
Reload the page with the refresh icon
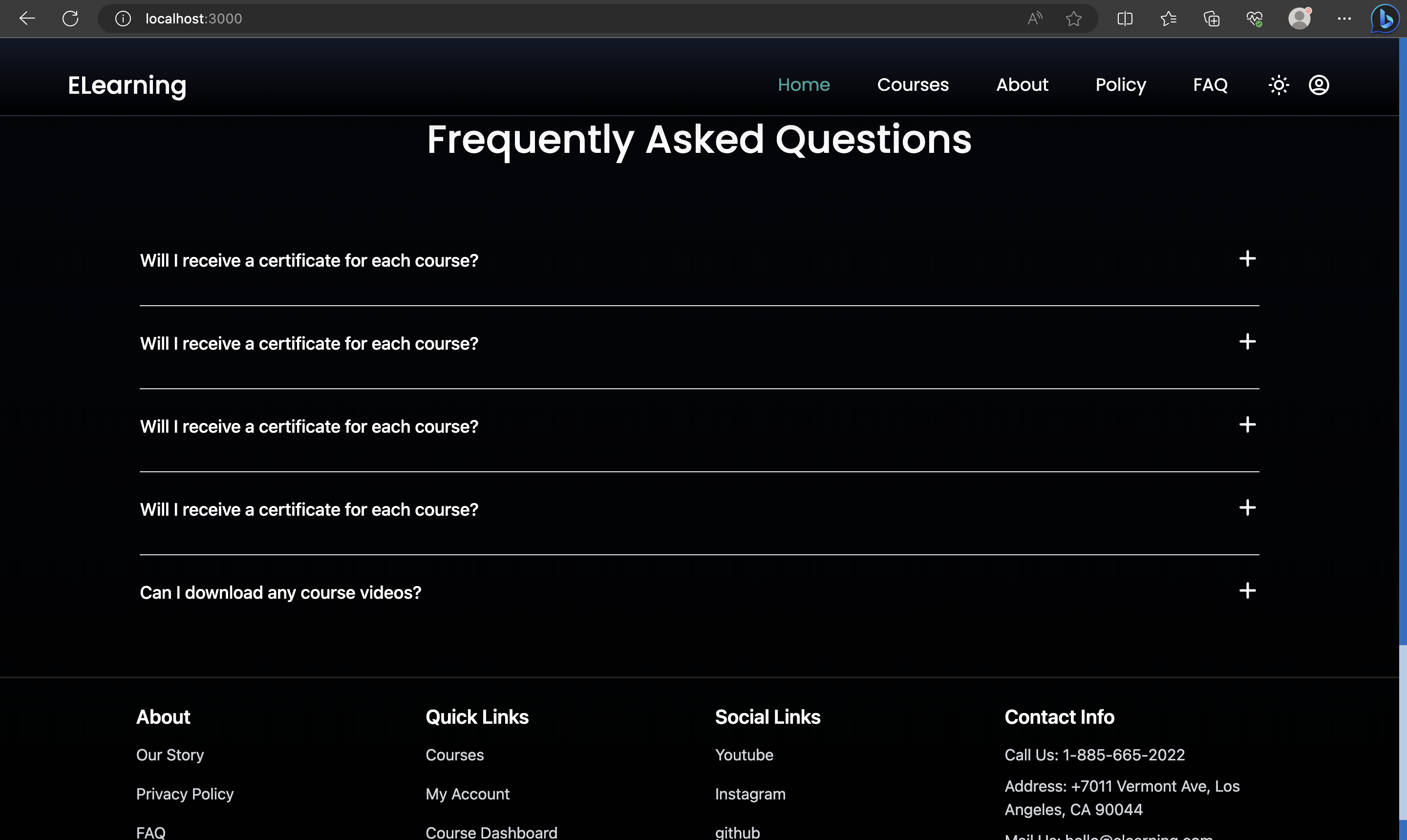70,19
